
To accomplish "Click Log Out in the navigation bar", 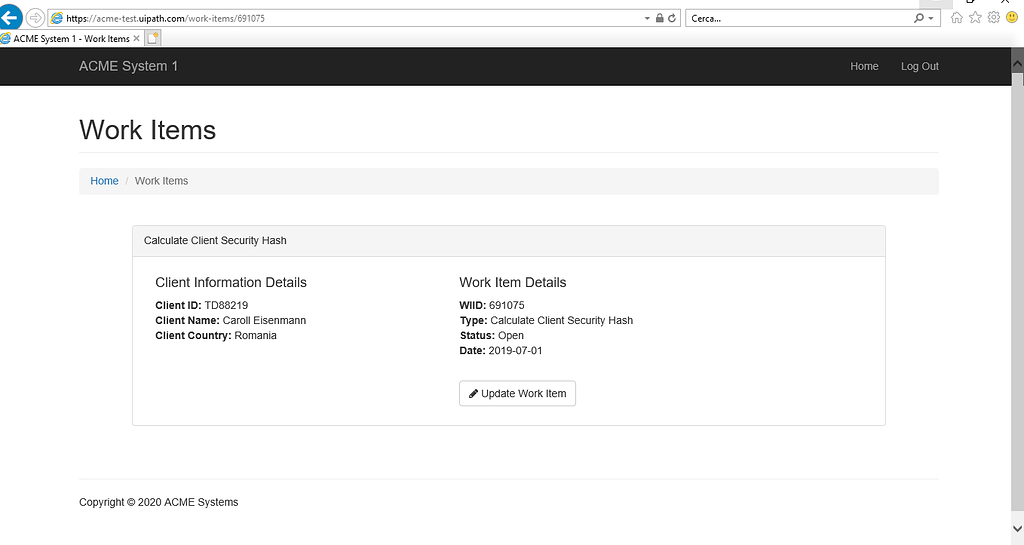I will tap(919, 66).
